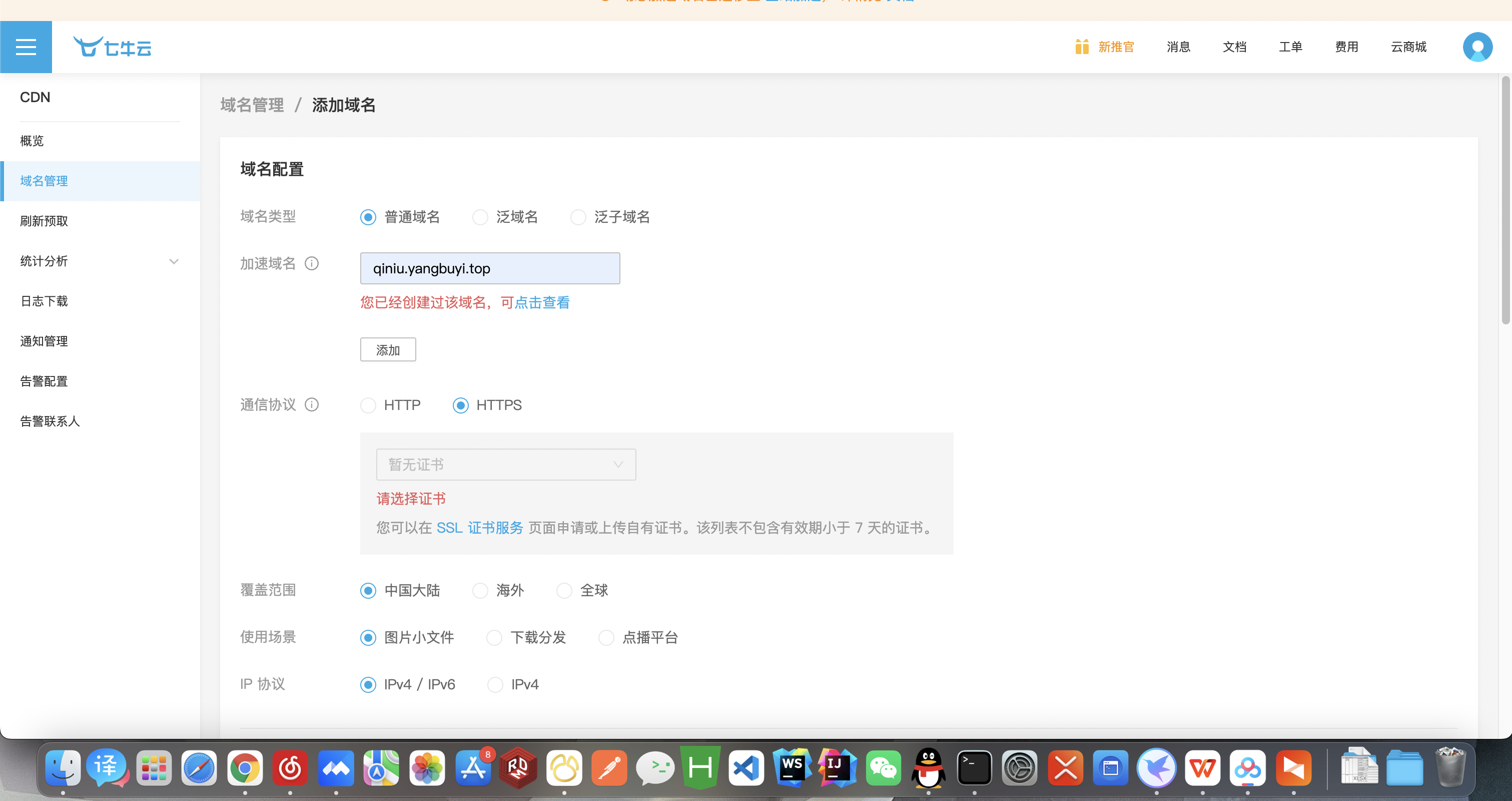The height and width of the screenshot is (801, 1512).
Task: Launch the translation app in the dock
Action: tap(108, 767)
